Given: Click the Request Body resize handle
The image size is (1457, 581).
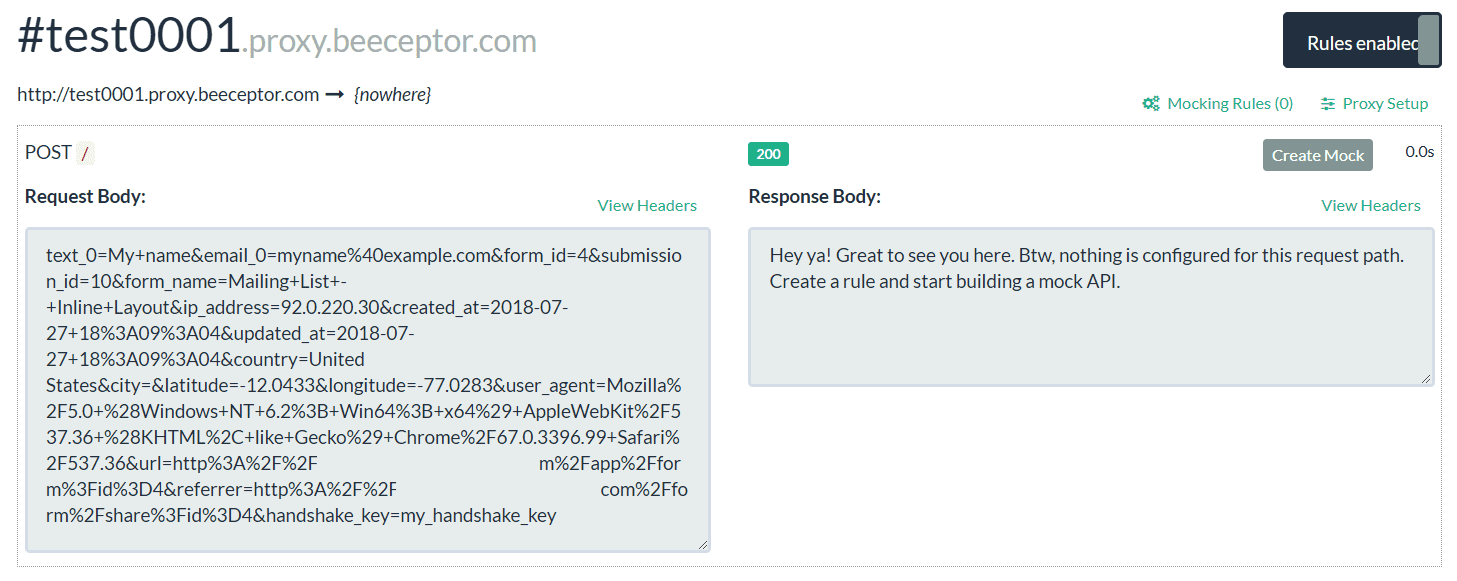Looking at the screenshot, I should pos(703,544).
